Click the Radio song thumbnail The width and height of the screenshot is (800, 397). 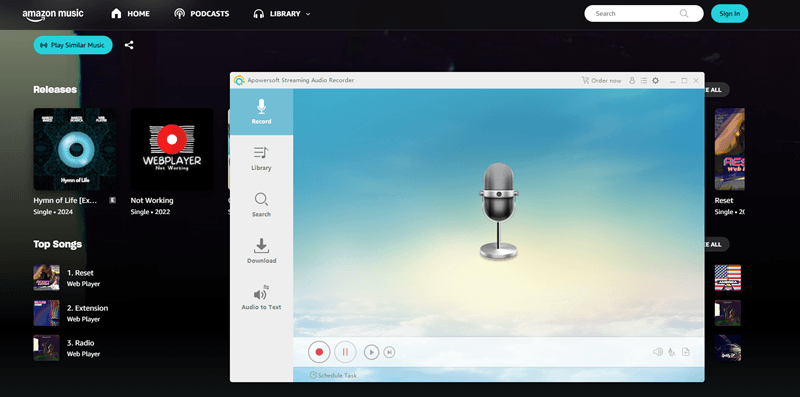(x=46, y=348)
